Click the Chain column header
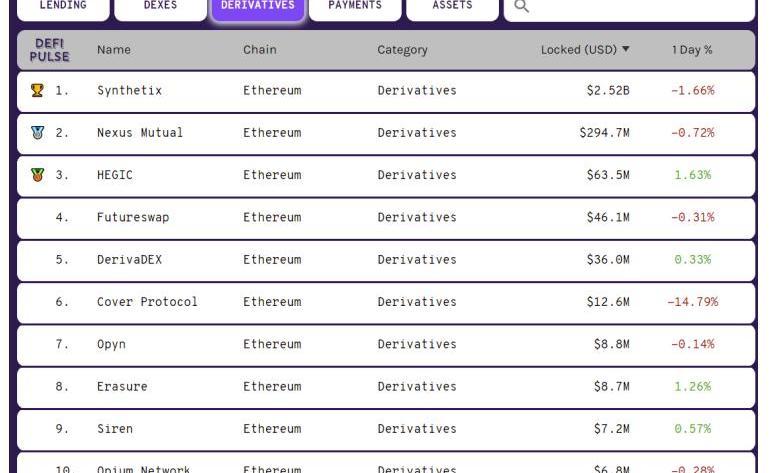 [260, 50]
